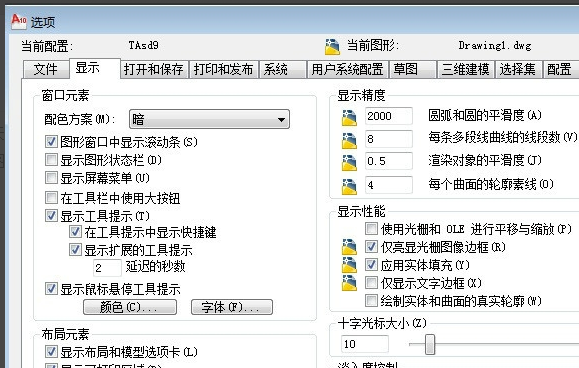Toggle 显示工具提示 checkbox
The image size is (579, 368).
(x=51, y=216)
